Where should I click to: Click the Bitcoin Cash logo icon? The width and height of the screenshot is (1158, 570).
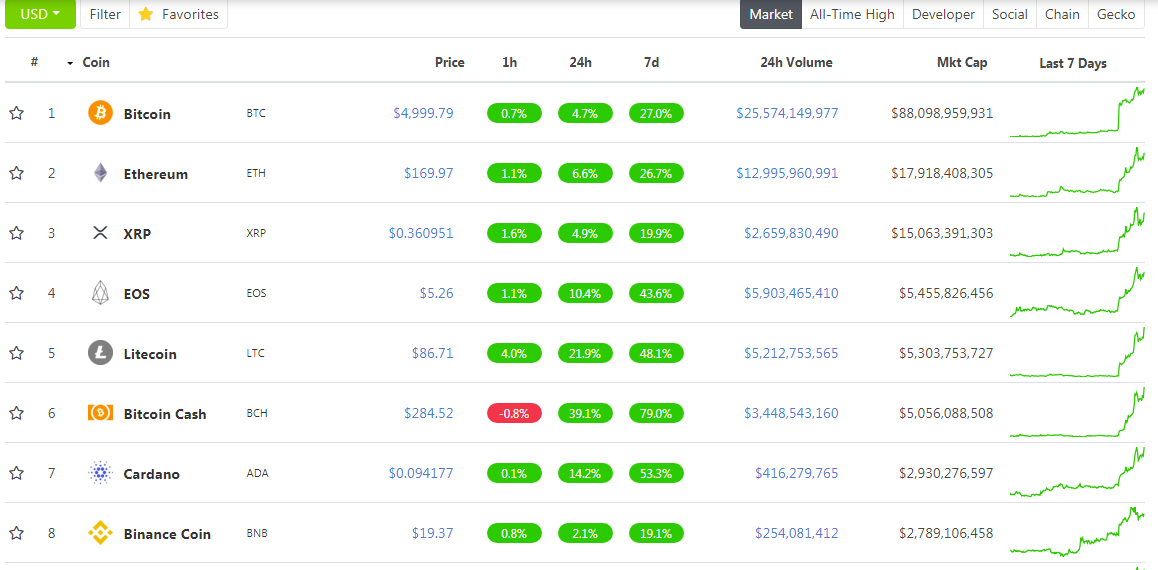click(100, 413)
